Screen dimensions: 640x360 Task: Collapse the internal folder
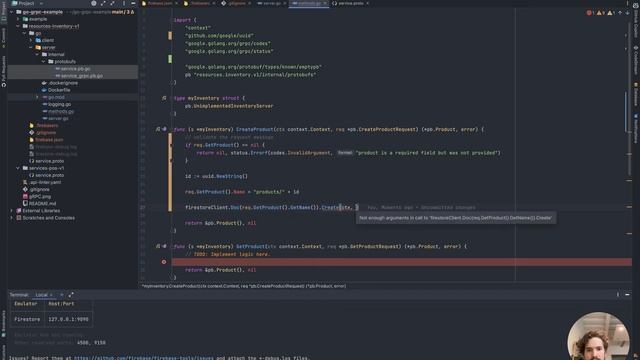tap(38, 54)
